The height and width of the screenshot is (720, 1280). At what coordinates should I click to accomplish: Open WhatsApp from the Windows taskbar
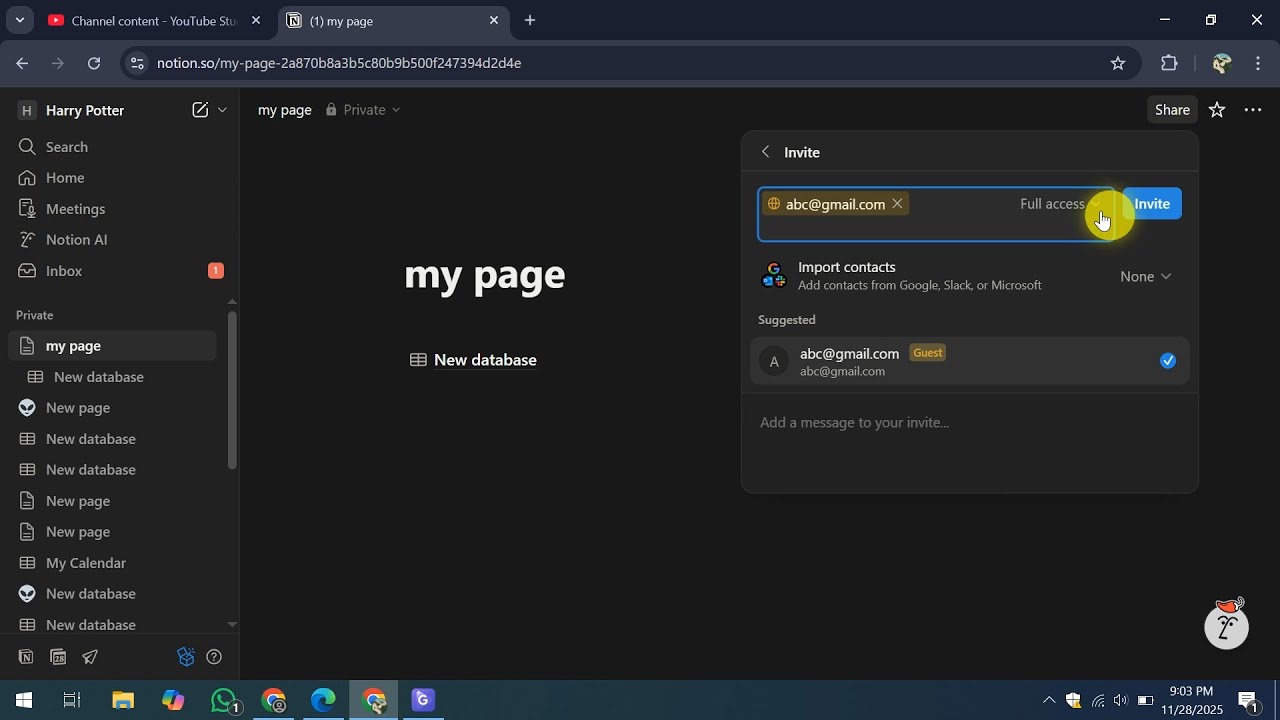(x=225, y=700)
